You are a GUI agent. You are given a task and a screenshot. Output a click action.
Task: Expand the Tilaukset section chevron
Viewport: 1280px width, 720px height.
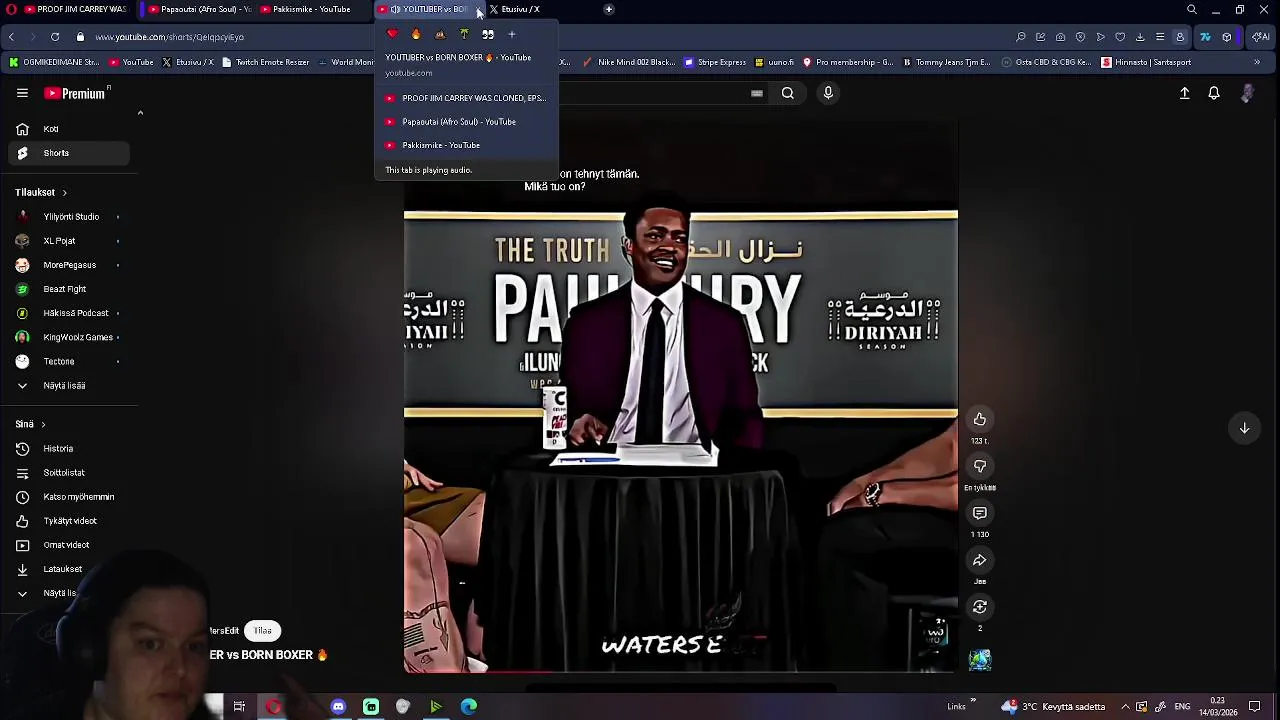pyautogui.click(x=64, y=192)
